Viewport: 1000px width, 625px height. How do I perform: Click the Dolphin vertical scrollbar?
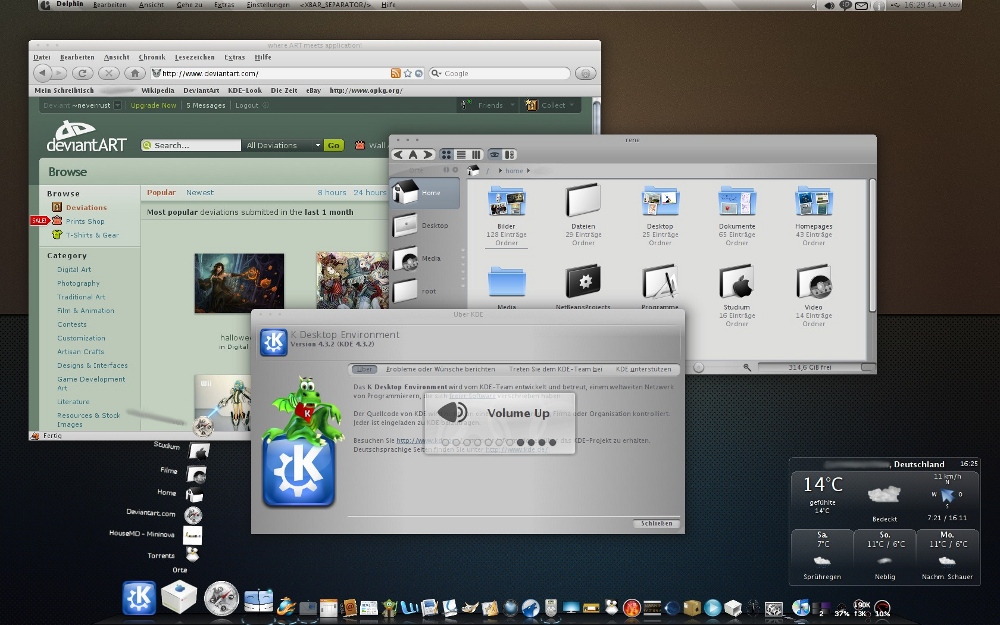[x=872, y=246]
